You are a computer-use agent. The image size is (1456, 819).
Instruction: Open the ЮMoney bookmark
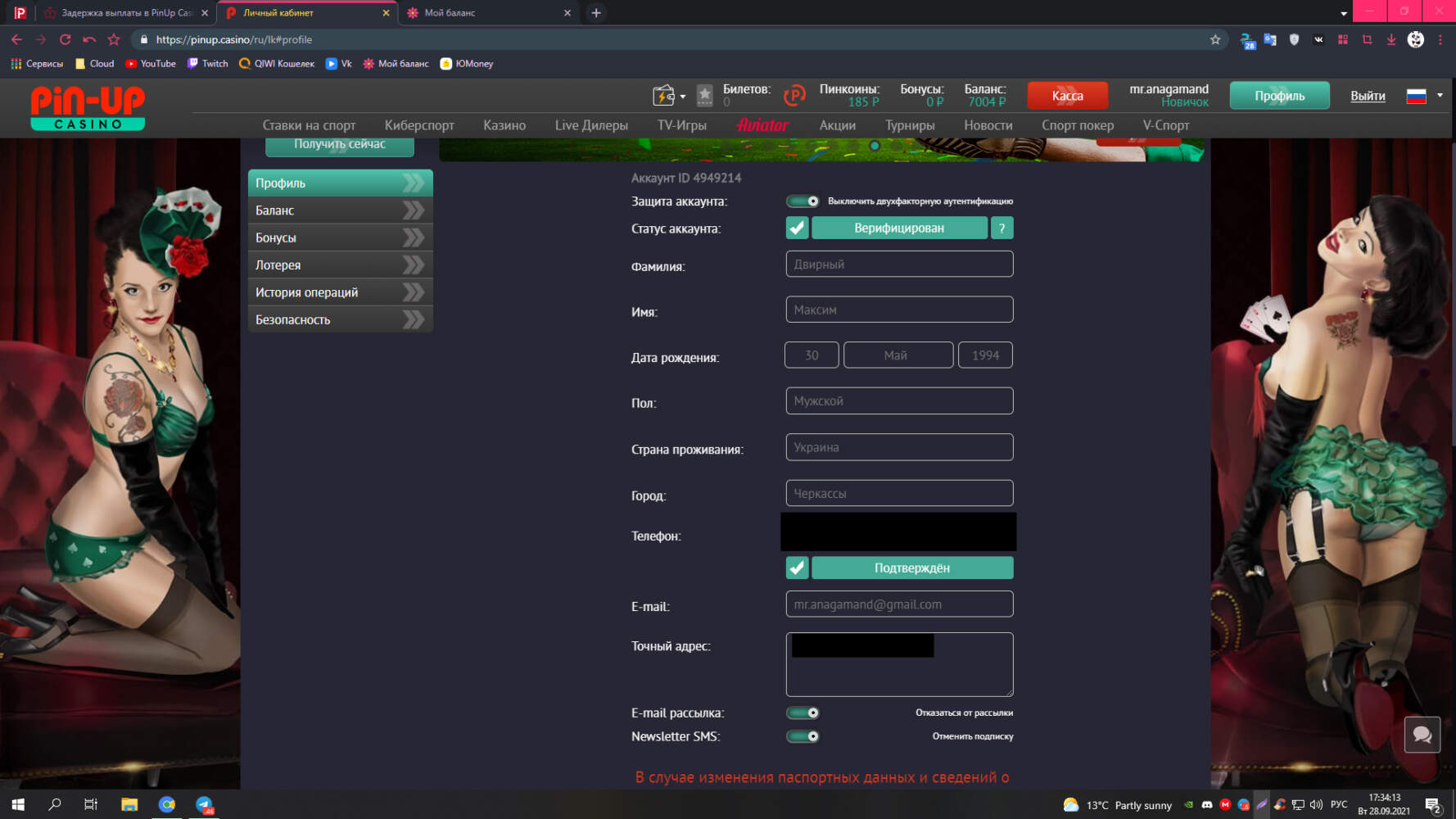pyautogui.click(x=467, y=64)
